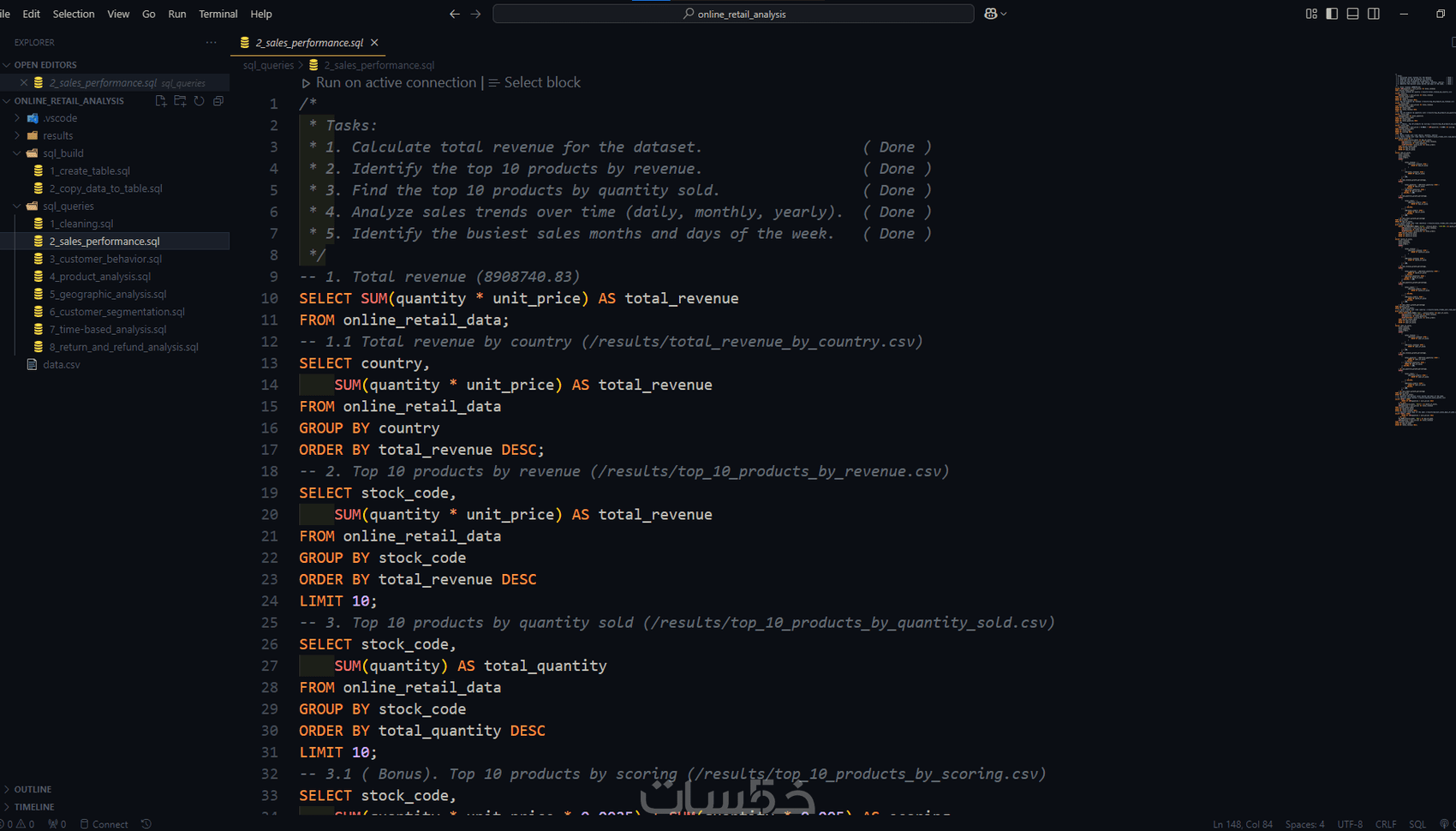Navigate back with the left arrow
Viewport: 1456px width, 831px height.
455,14
